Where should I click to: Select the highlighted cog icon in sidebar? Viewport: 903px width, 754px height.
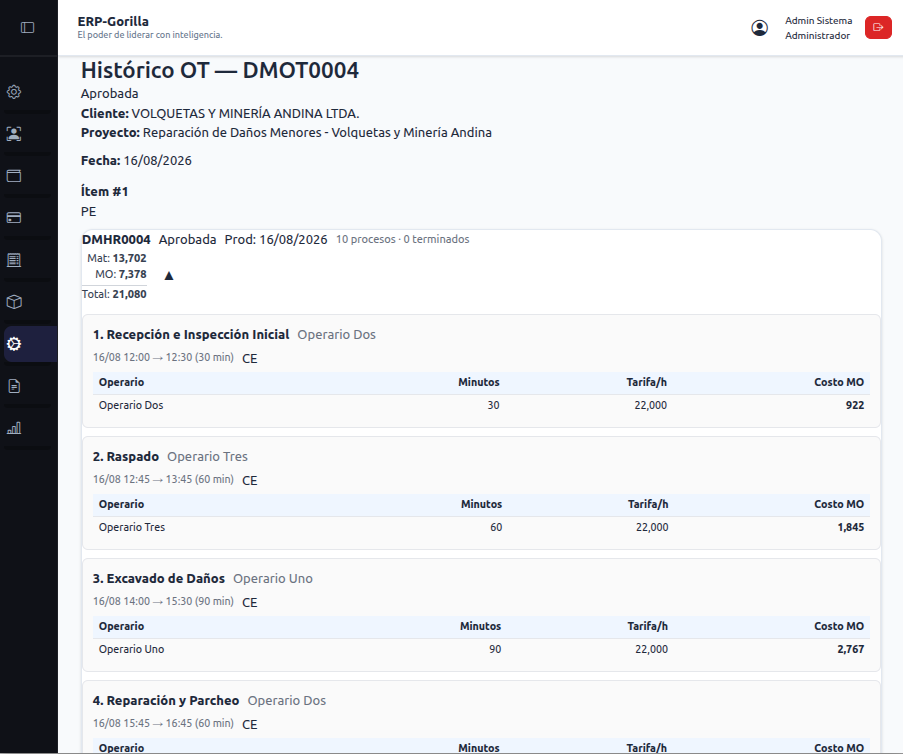(14, 344)
